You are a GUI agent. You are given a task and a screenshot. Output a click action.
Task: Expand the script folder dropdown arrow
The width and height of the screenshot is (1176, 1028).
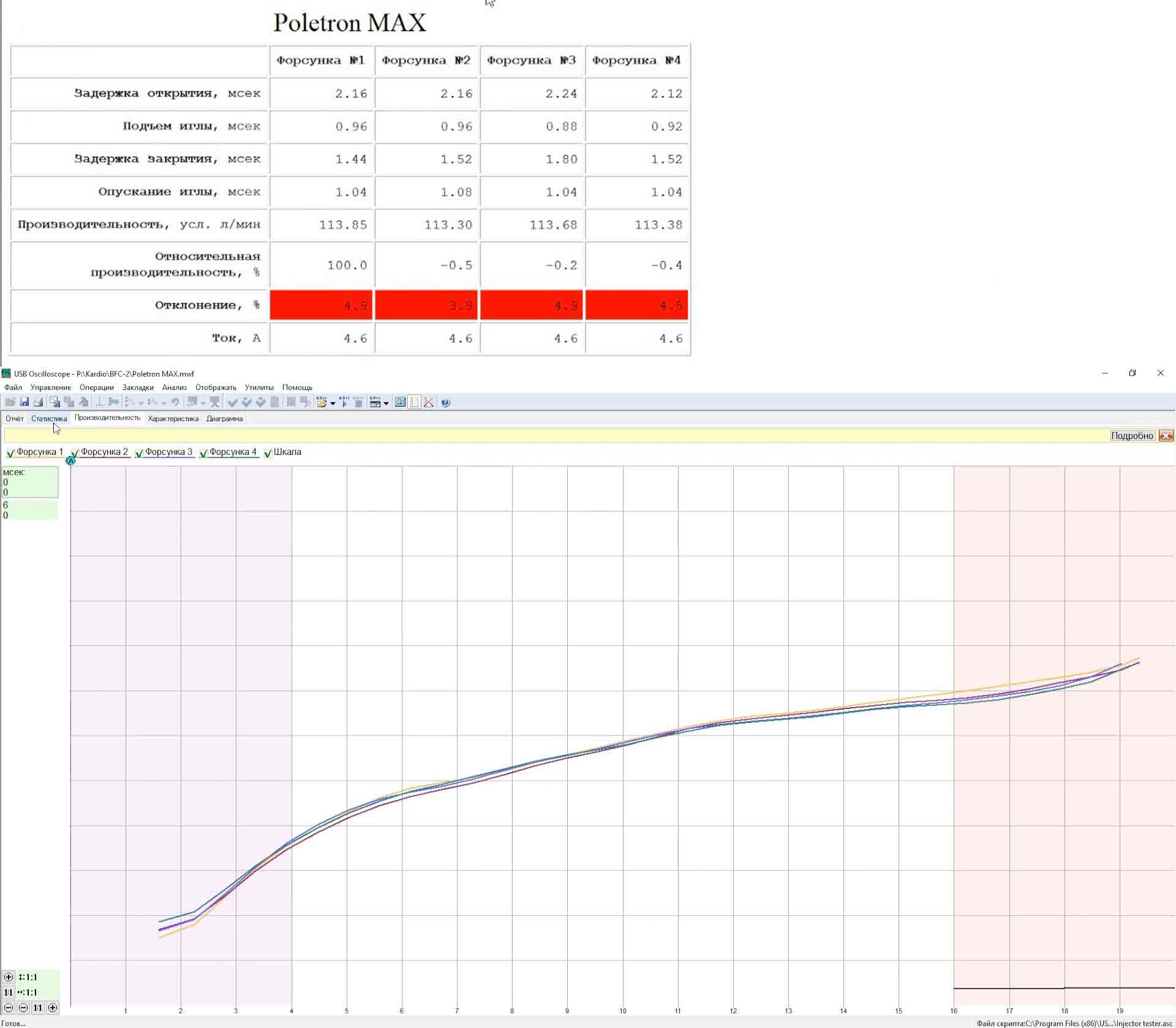pyautogui.click(x=333, y=403)
